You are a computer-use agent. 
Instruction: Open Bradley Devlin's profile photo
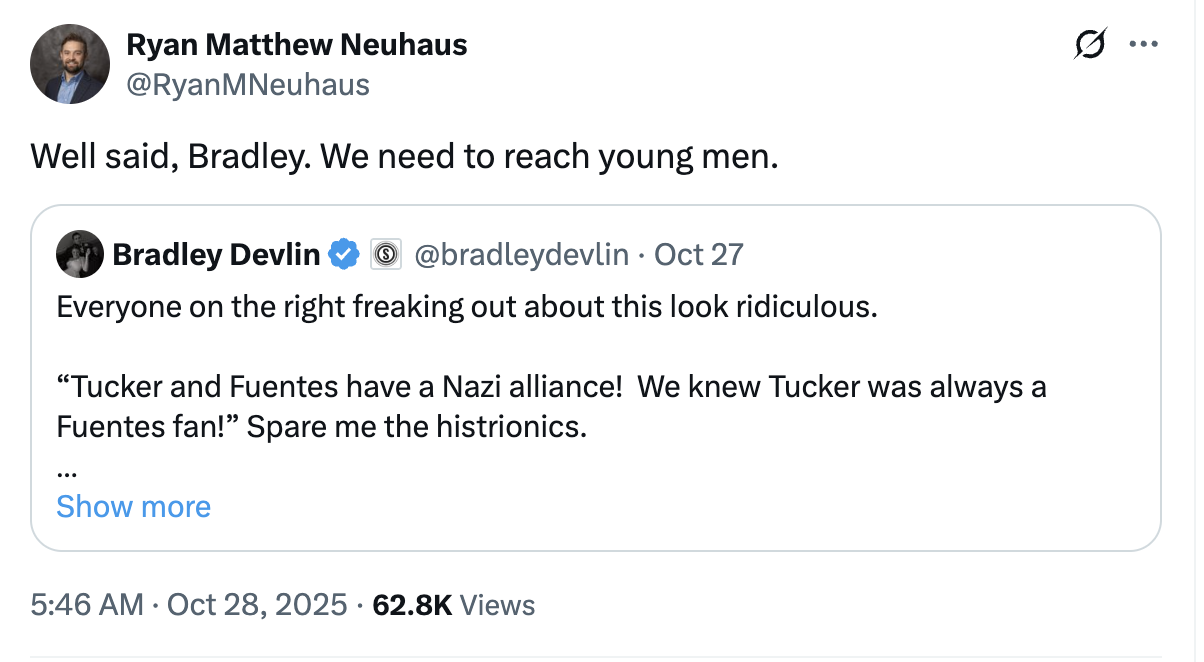81,254
